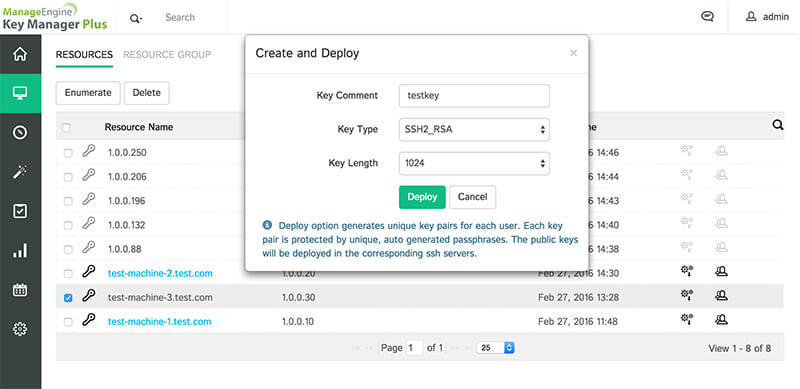The image size is (800, 389).
Task: Click users icon in test-machine-2.test.com row
Action: pyautogui.click(x=721, y=272)
